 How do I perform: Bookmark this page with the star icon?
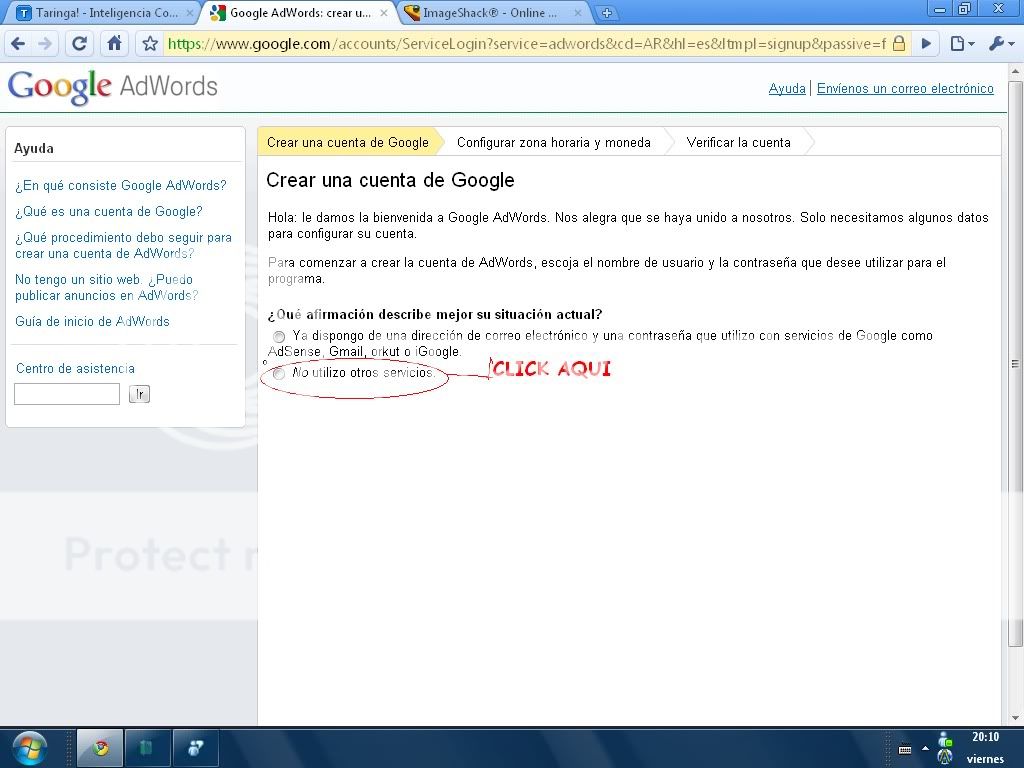[150, 44]
